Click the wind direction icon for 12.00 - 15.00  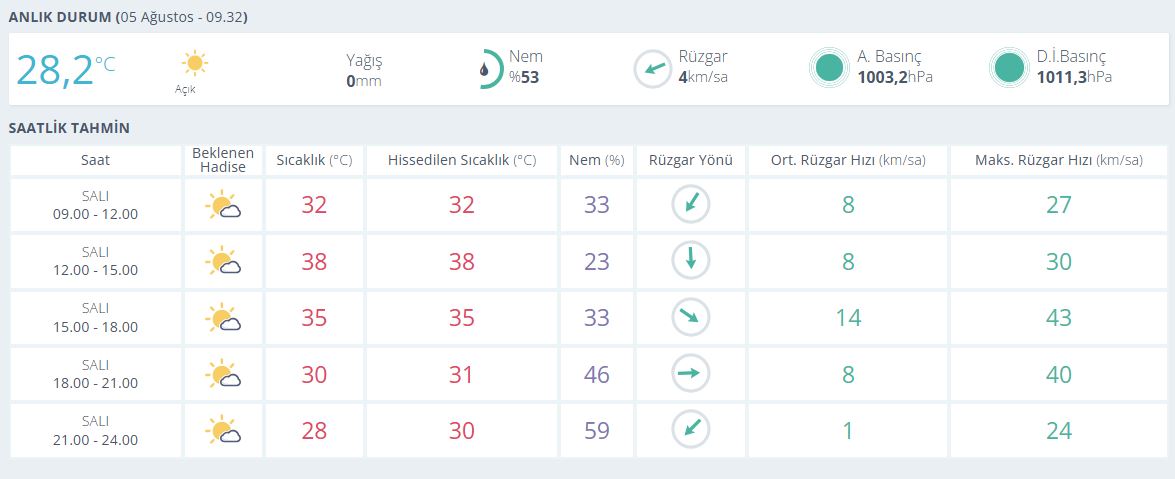[690, 261]
